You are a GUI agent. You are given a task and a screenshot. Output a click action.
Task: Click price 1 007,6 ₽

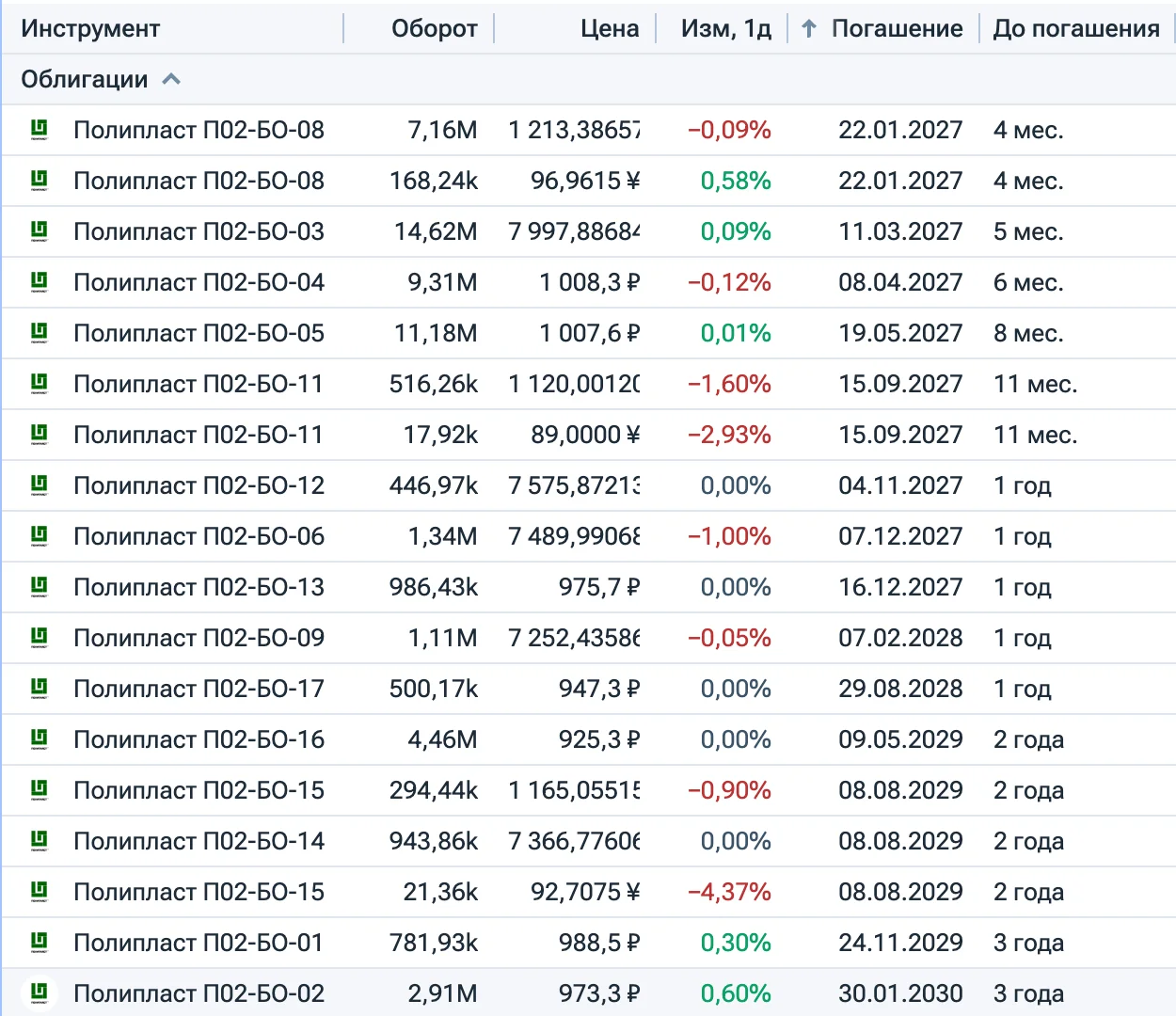pos(590,333)
